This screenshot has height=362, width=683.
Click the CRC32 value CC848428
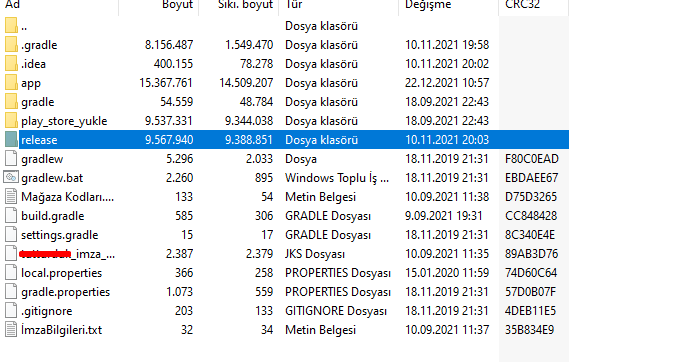(531, 216)
